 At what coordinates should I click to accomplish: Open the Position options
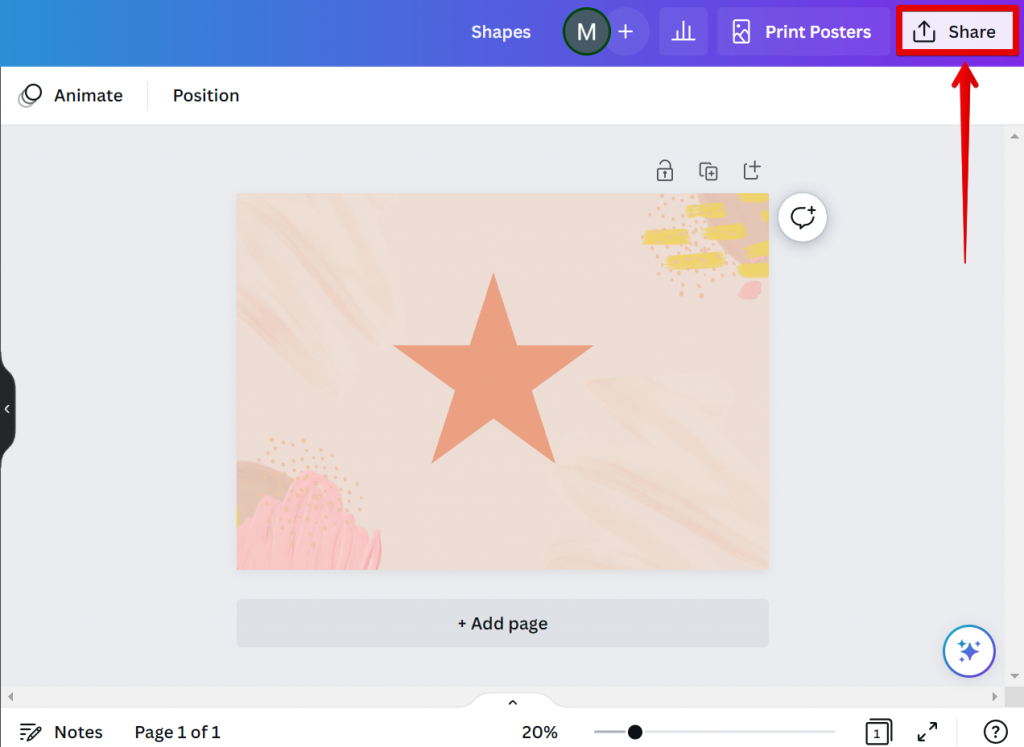(206, 95)
